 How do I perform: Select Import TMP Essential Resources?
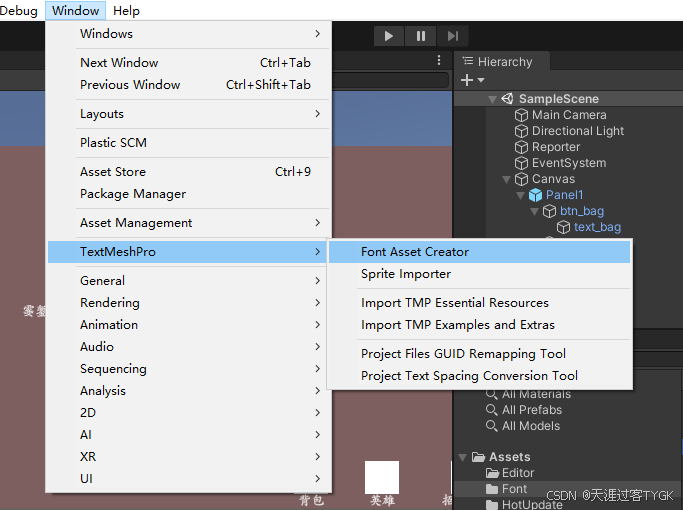tap(479, 303)
